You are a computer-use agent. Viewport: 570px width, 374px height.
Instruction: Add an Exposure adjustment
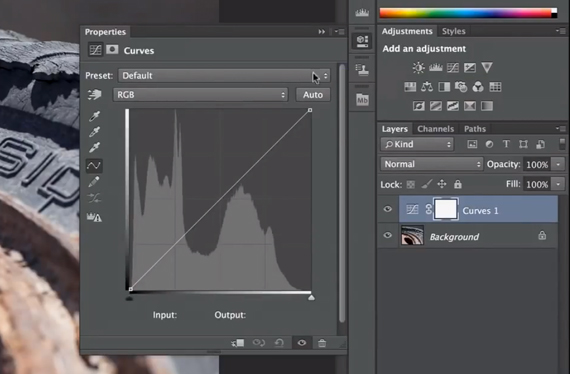click(x=470, y=67)
